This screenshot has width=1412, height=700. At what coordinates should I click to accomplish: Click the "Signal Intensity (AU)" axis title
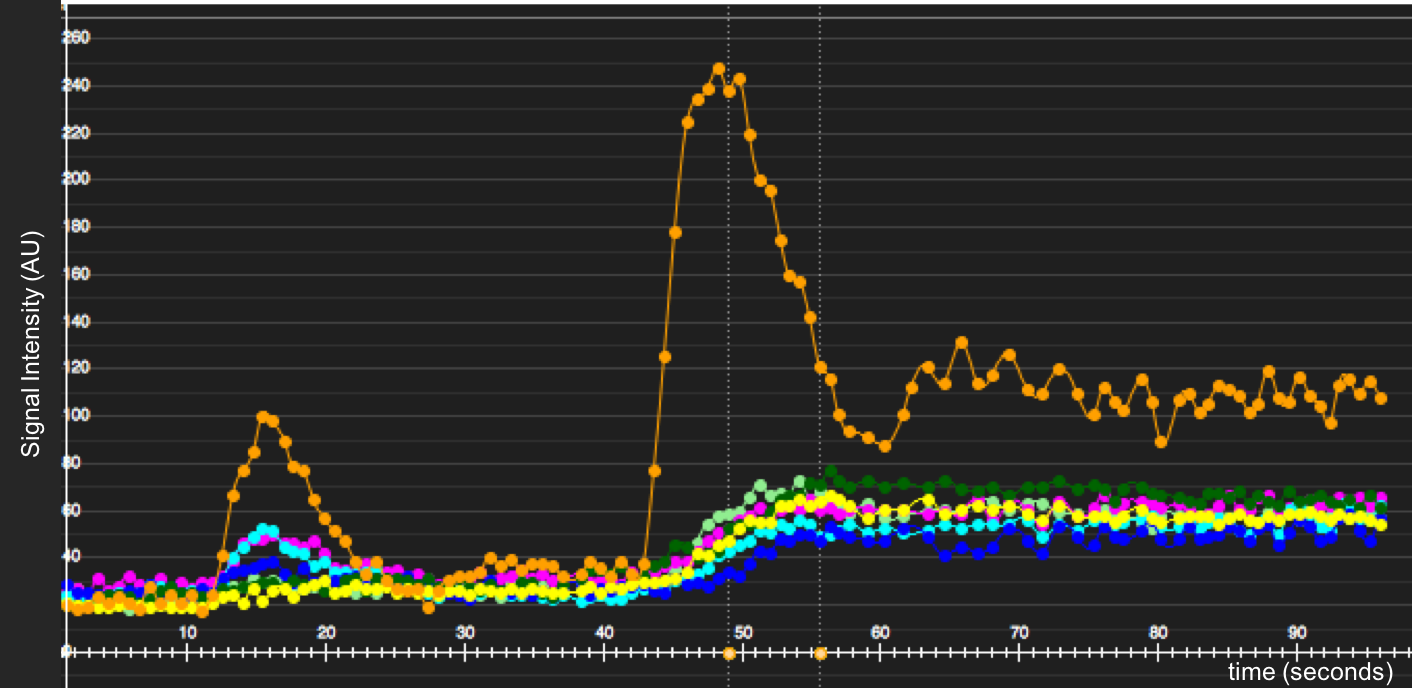pyautogui.click(x=32, y=343)
